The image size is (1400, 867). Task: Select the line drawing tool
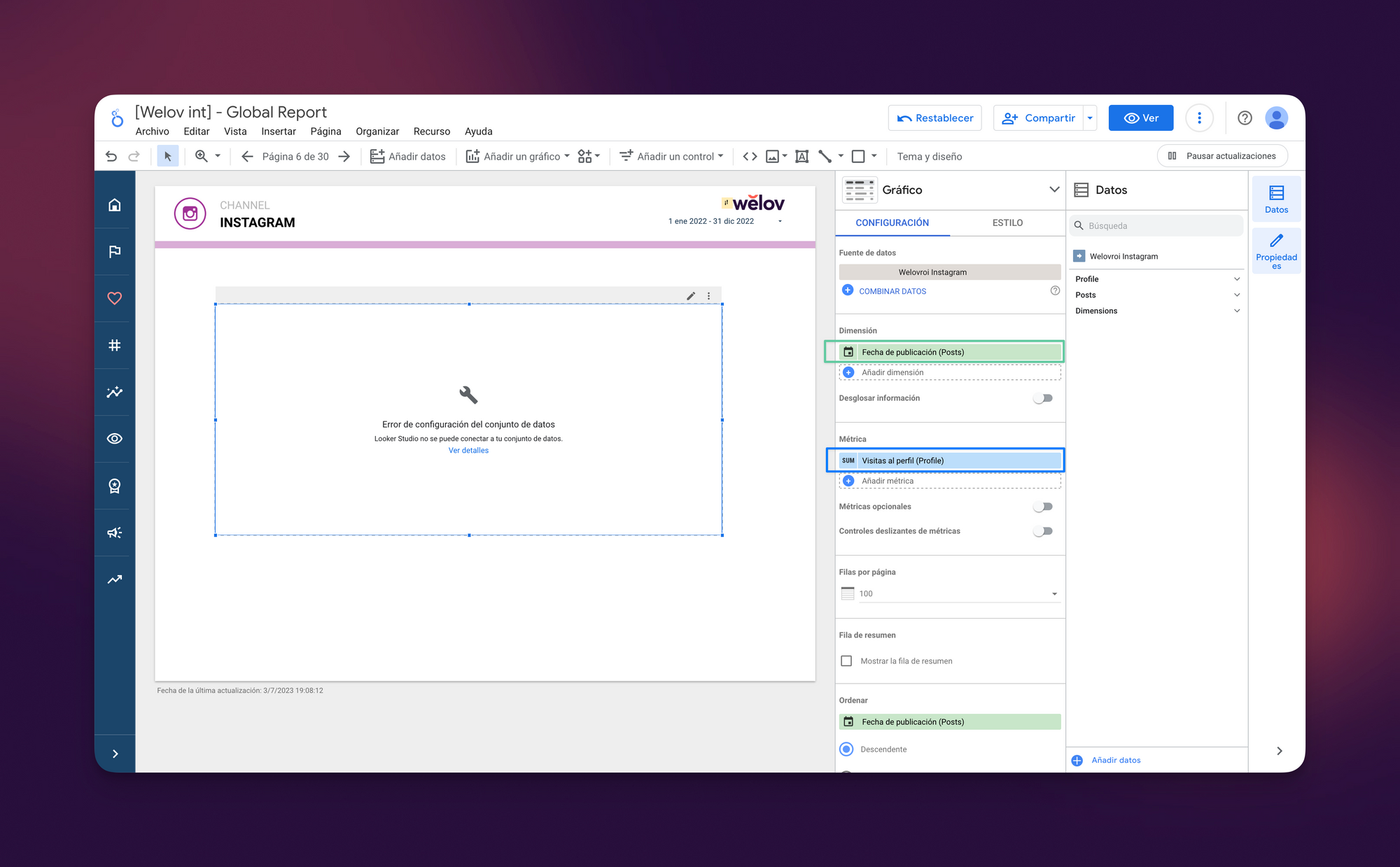825,156
